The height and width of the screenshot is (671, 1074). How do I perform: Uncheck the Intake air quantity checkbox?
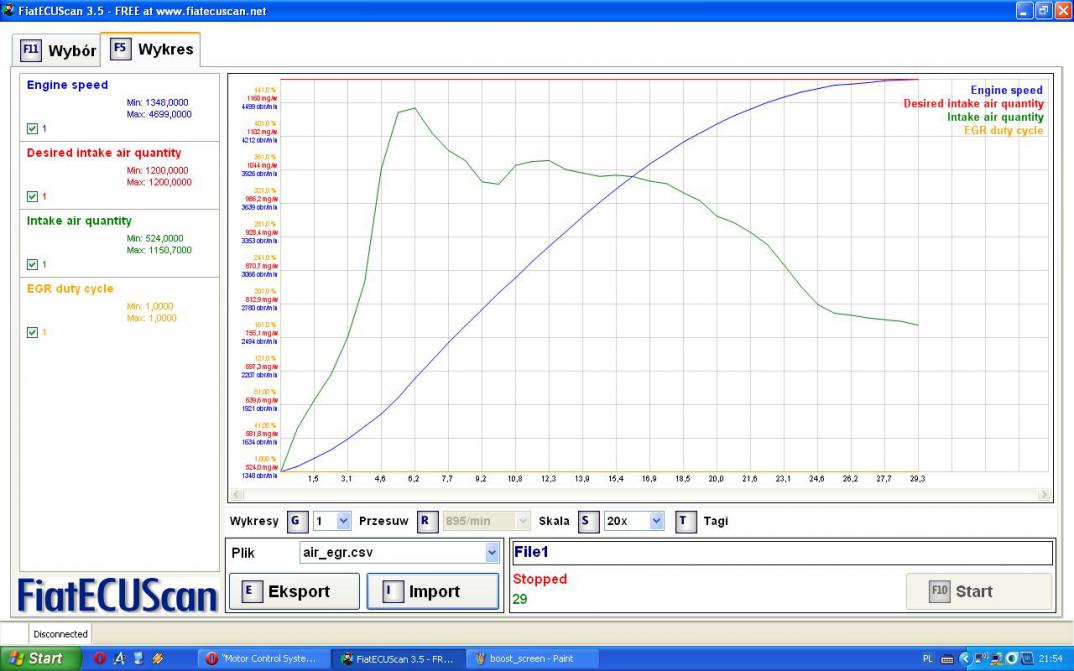click(32, 264)
